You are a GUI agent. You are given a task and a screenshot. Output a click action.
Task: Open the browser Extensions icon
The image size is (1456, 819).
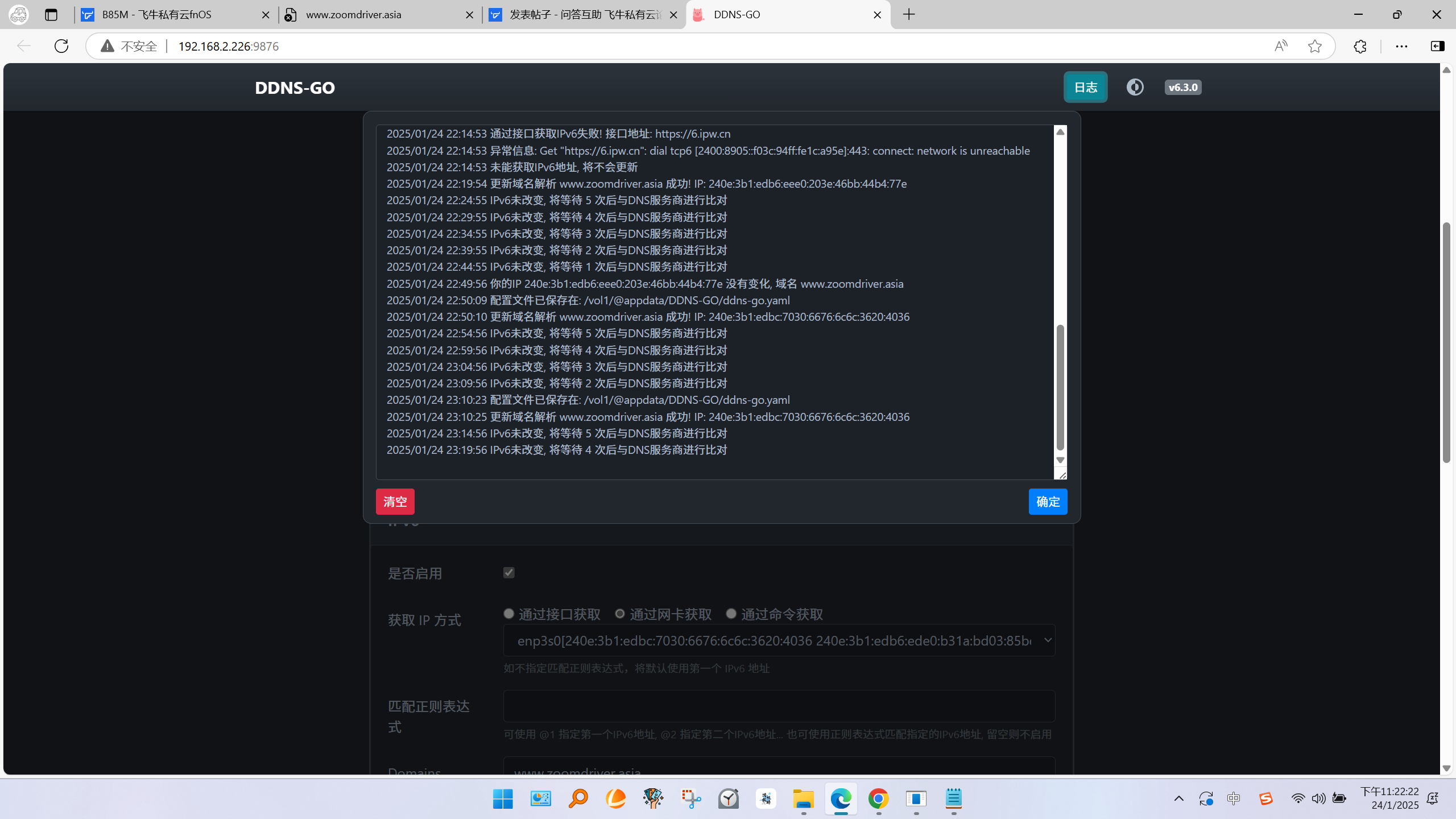[x=1360, y=46]
